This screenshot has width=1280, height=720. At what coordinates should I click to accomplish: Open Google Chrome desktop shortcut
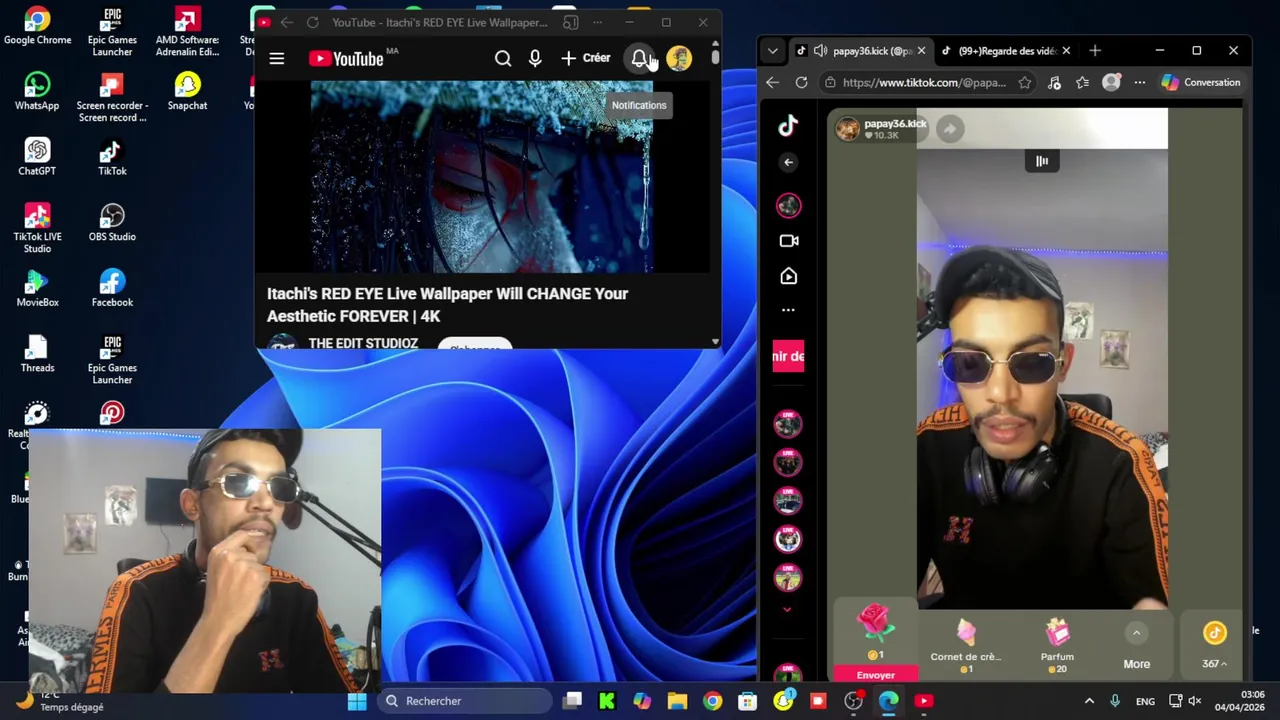37,27
